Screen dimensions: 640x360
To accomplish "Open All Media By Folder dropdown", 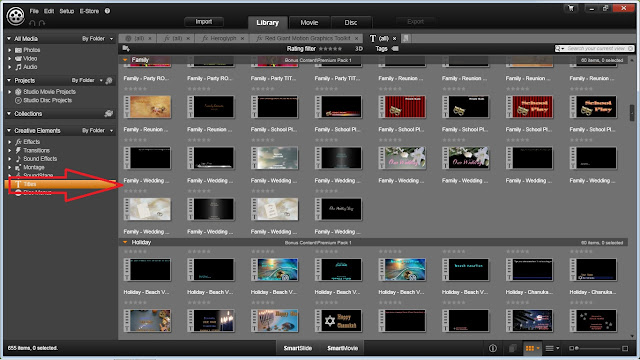I will [98, 38].
